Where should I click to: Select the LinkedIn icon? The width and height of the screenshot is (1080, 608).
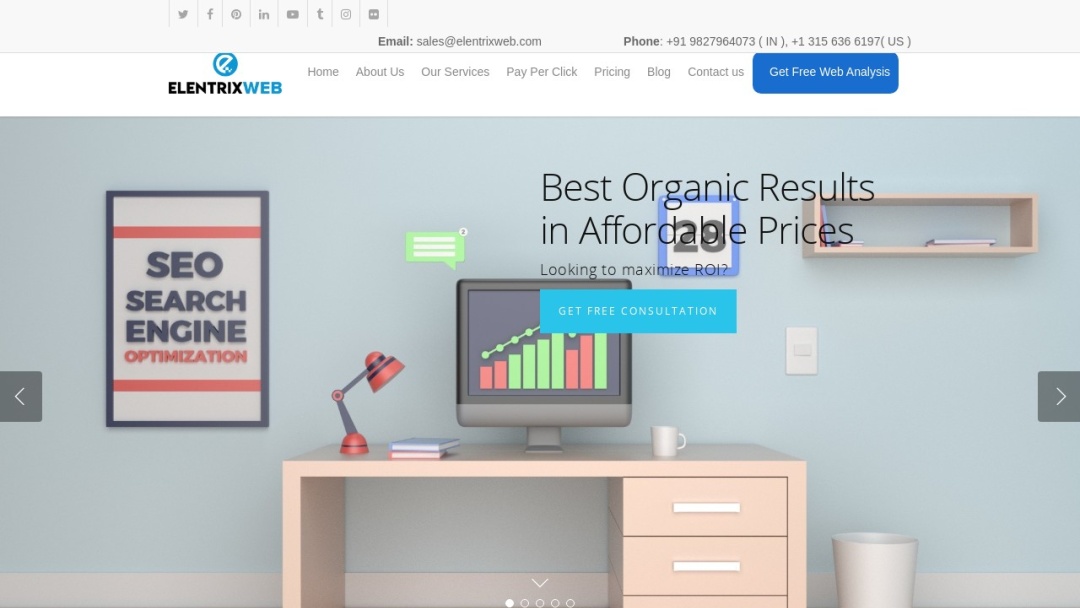click(x=263, y=14)
